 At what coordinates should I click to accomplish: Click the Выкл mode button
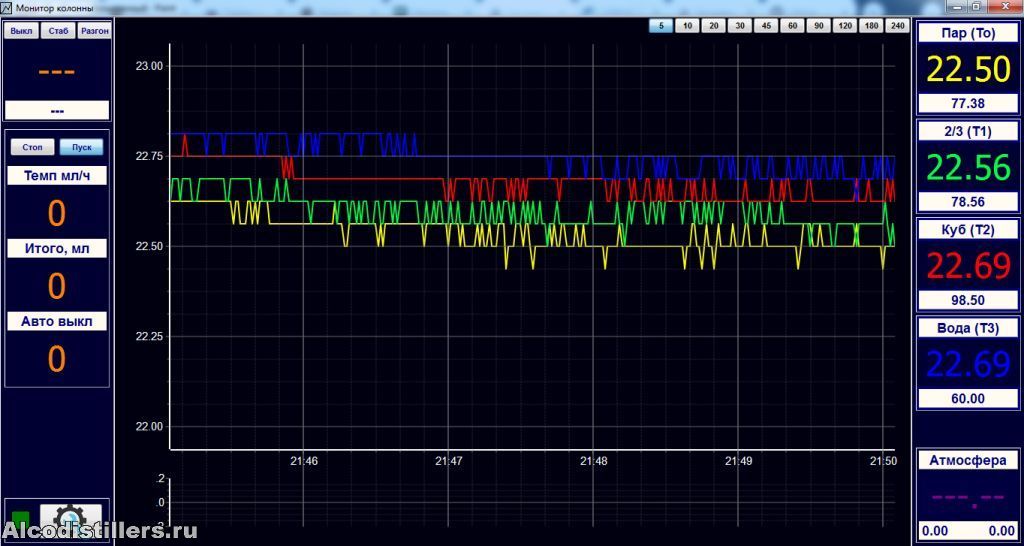pos(21,31)
